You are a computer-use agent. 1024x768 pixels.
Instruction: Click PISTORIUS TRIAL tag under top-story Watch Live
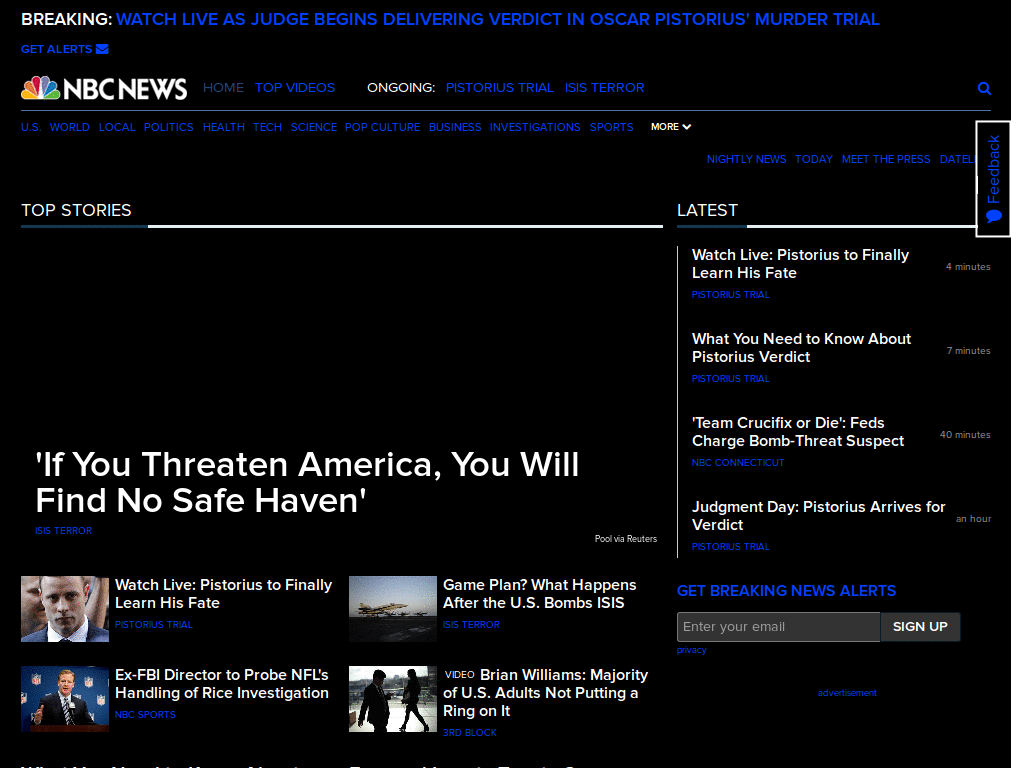coord(153,625)
